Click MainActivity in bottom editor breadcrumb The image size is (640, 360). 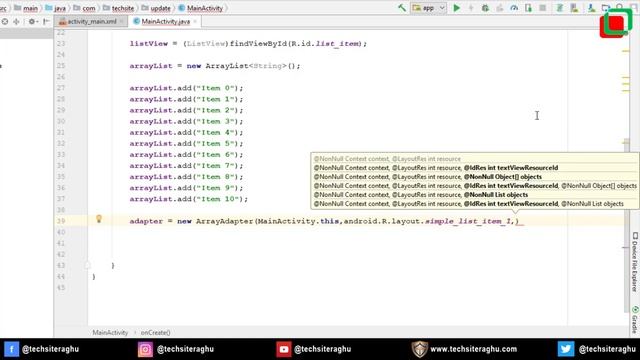pyautogui.click(x=110, y=333)
